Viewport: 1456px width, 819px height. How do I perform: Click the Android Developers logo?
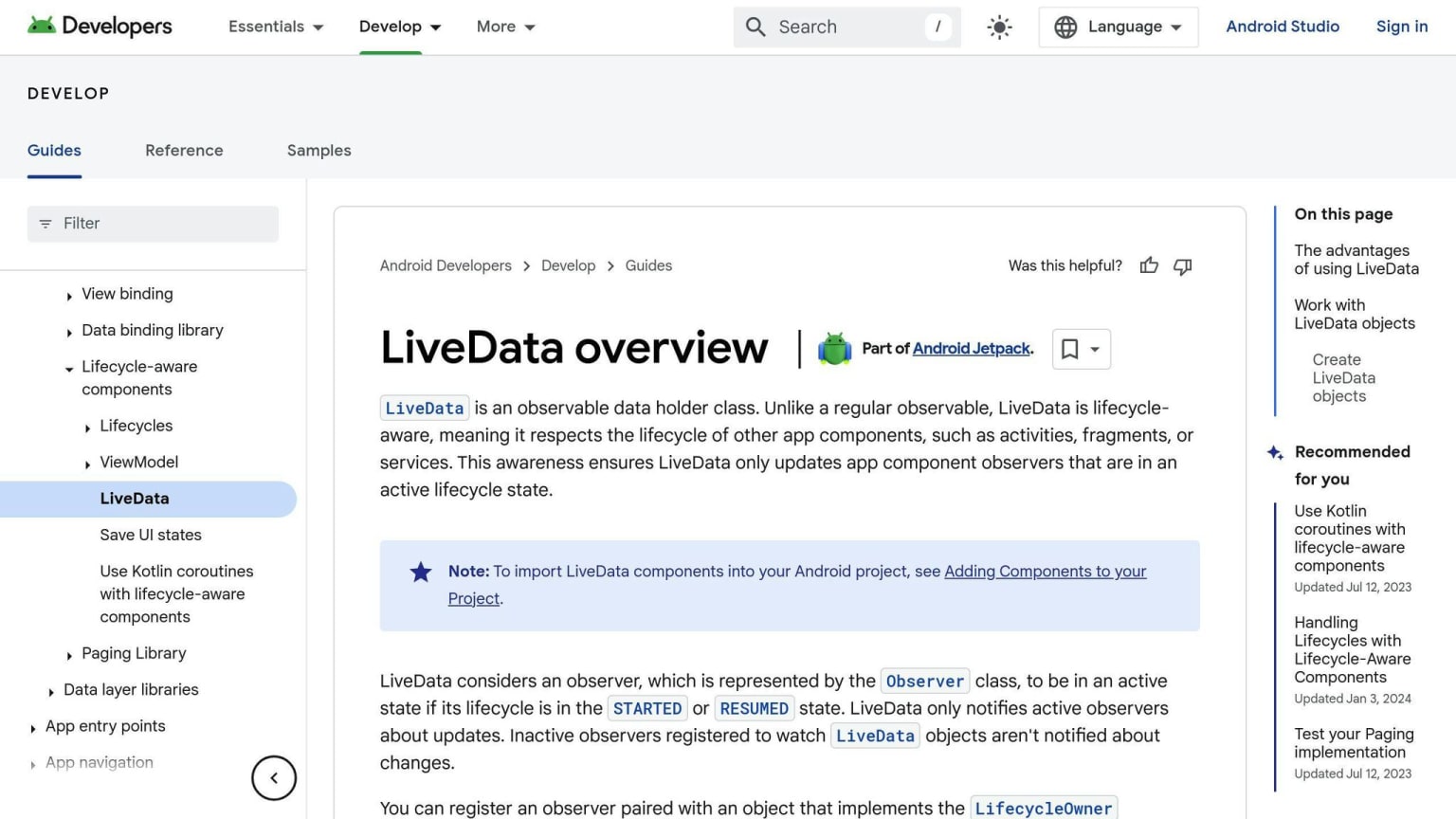click(x=100, y=27)
